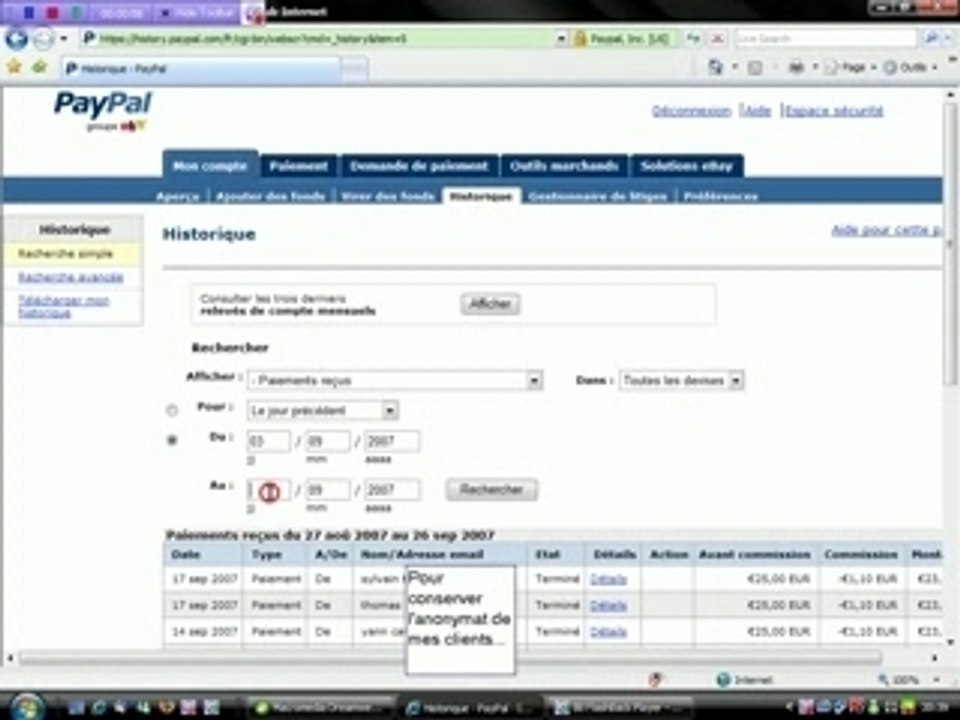Click the Live Search input box
Viewport: 960px width, 720px height.
click(825, 39)
